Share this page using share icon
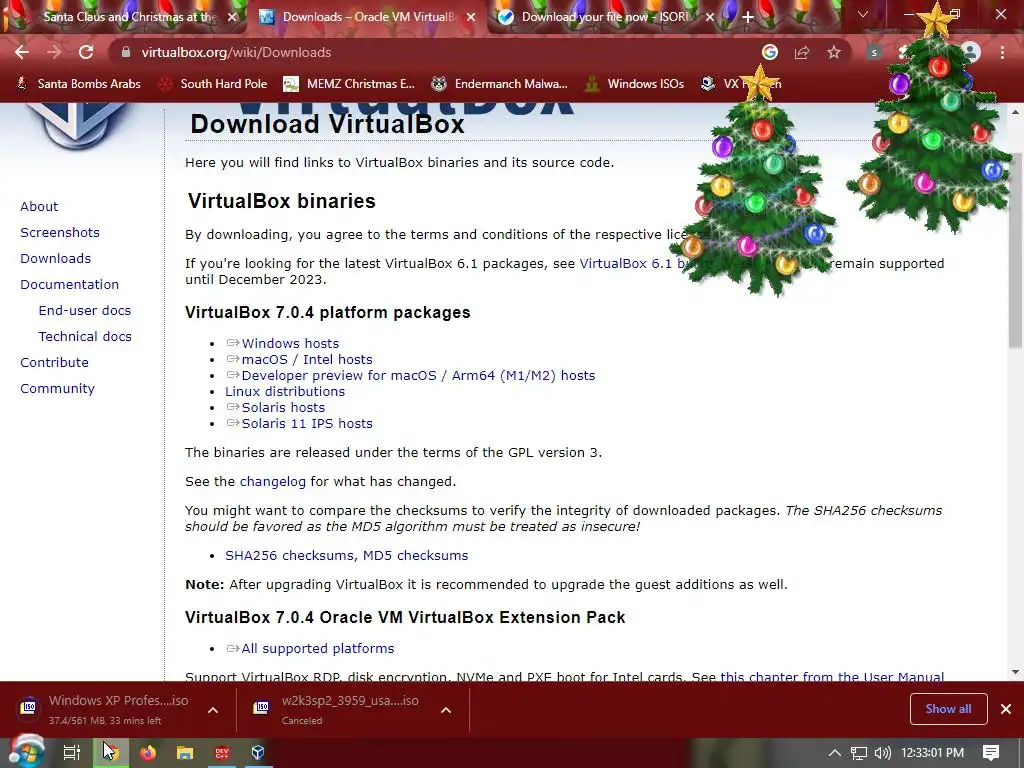Image resolution: width=1024 pixels, height=768 pixels. tap(802, 52)
